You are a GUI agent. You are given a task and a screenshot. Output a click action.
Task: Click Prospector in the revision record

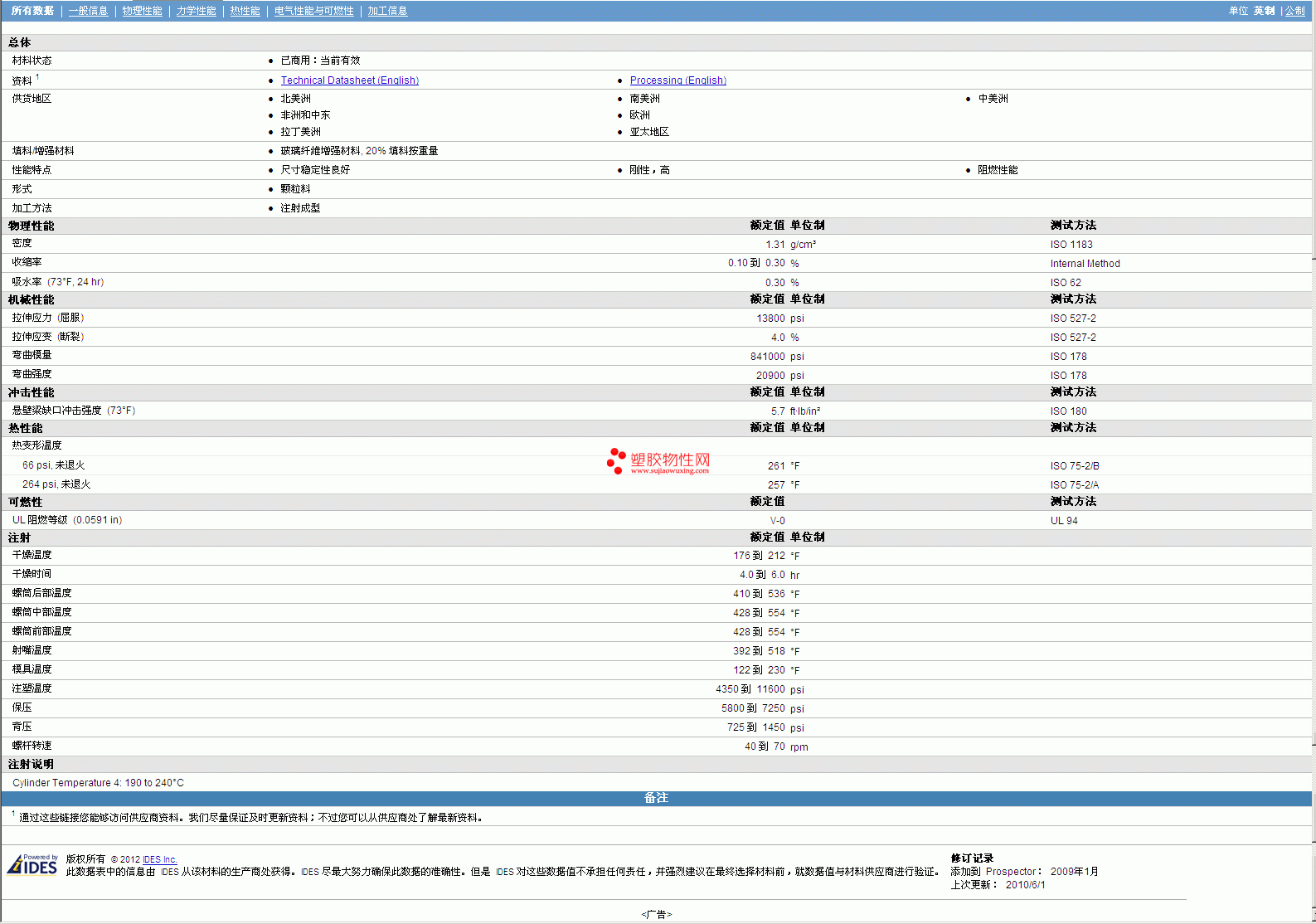coord(1010,872)
